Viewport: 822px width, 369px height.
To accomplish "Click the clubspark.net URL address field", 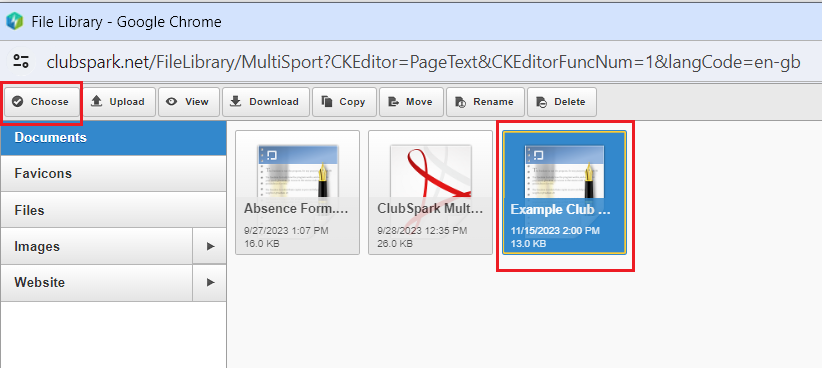I will click(x=424, y=62).
